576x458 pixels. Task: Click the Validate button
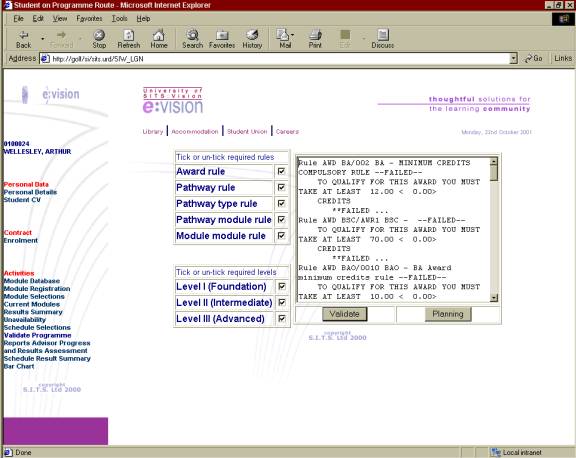click(345, 314)
